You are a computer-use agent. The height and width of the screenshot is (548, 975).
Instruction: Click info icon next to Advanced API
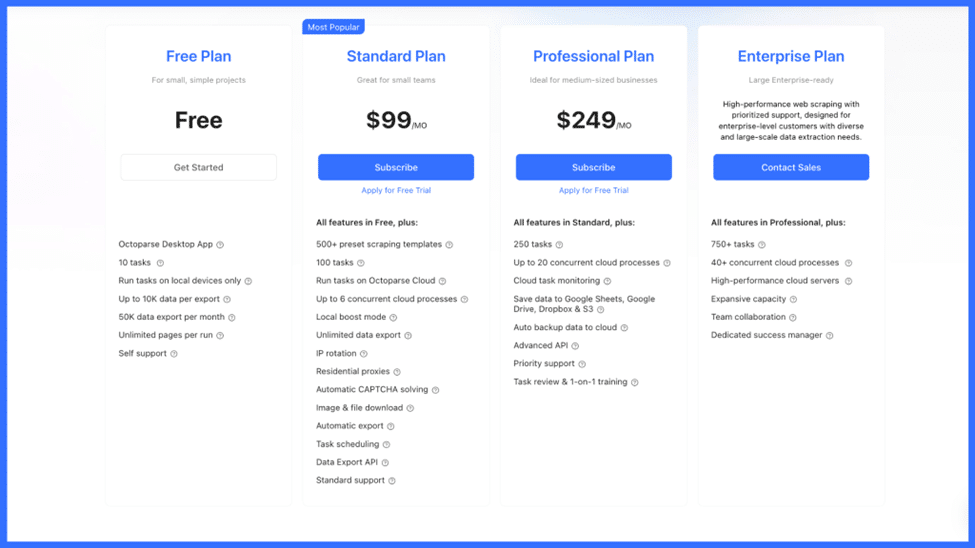(575, 346)
